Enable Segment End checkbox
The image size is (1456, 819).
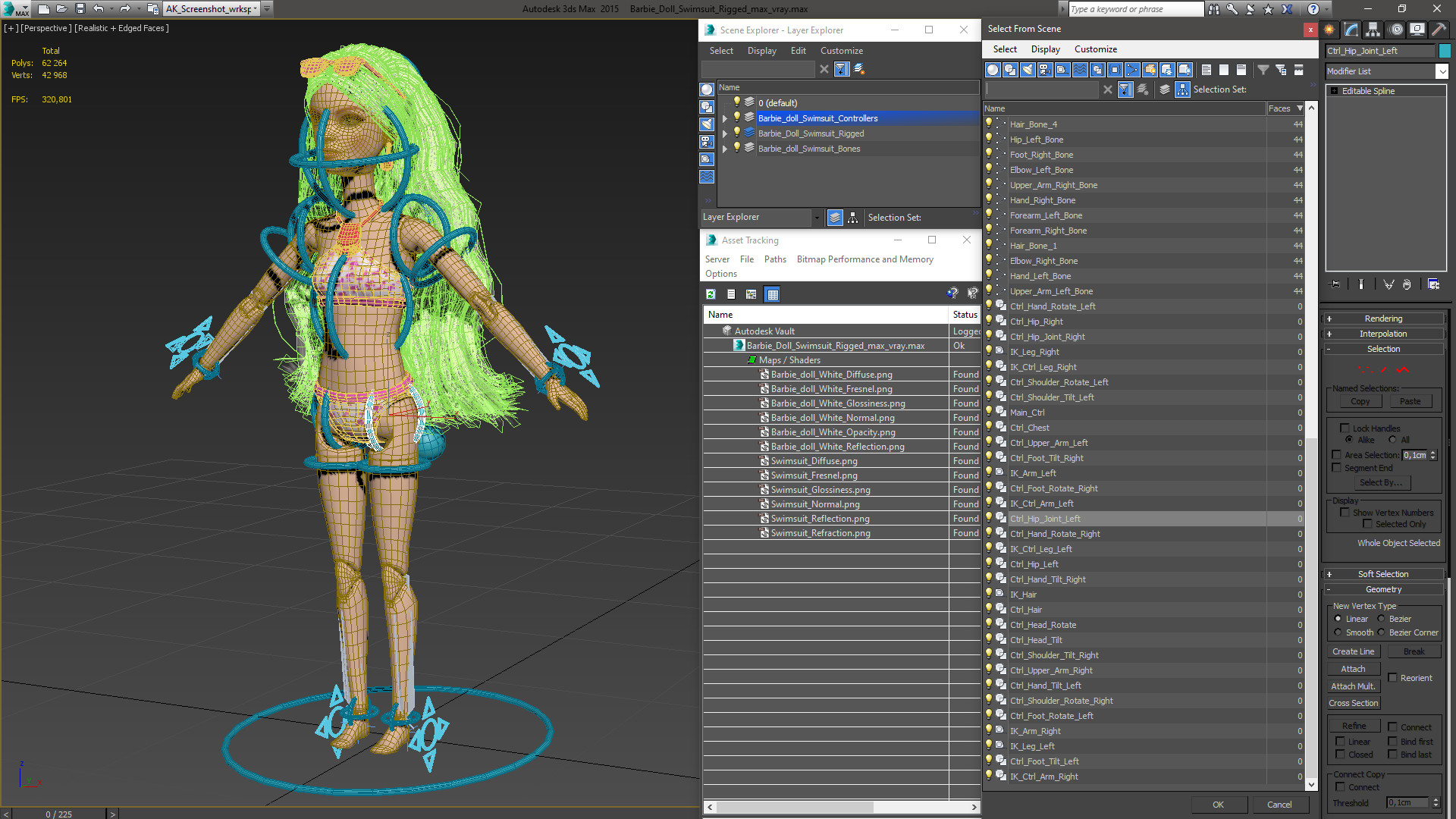point(1336,468)
